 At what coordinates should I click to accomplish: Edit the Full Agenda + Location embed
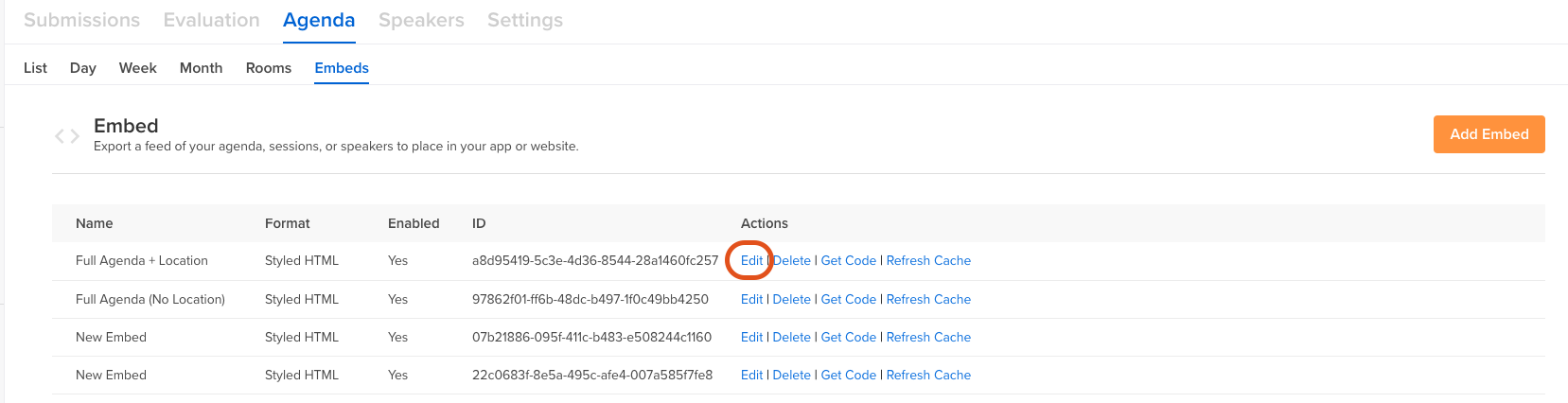tap(751, 260)
